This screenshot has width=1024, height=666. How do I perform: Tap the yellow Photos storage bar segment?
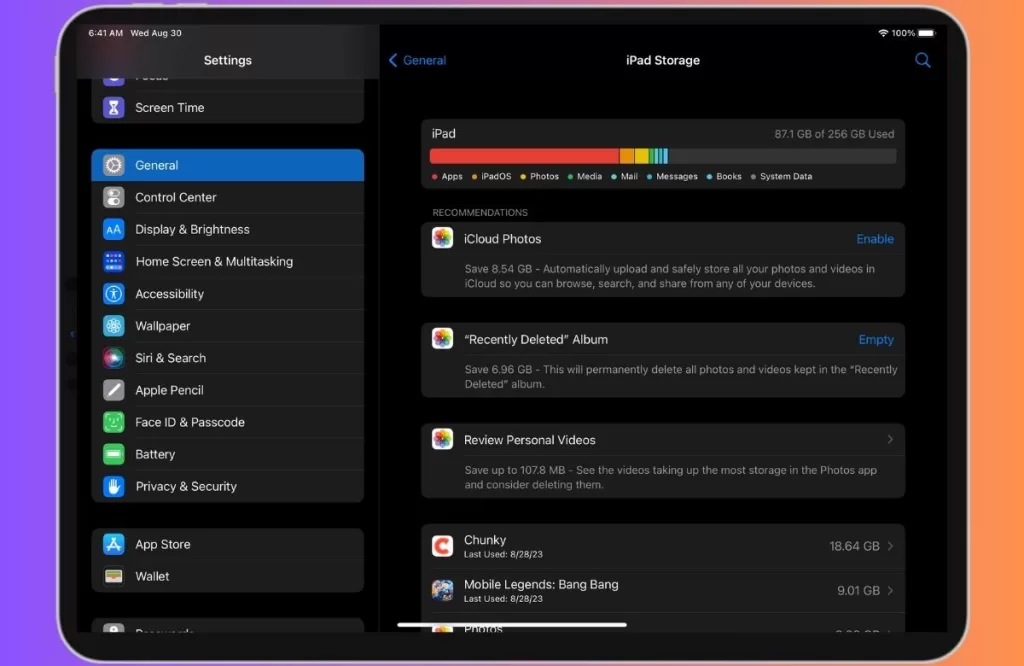click(642, 156)
